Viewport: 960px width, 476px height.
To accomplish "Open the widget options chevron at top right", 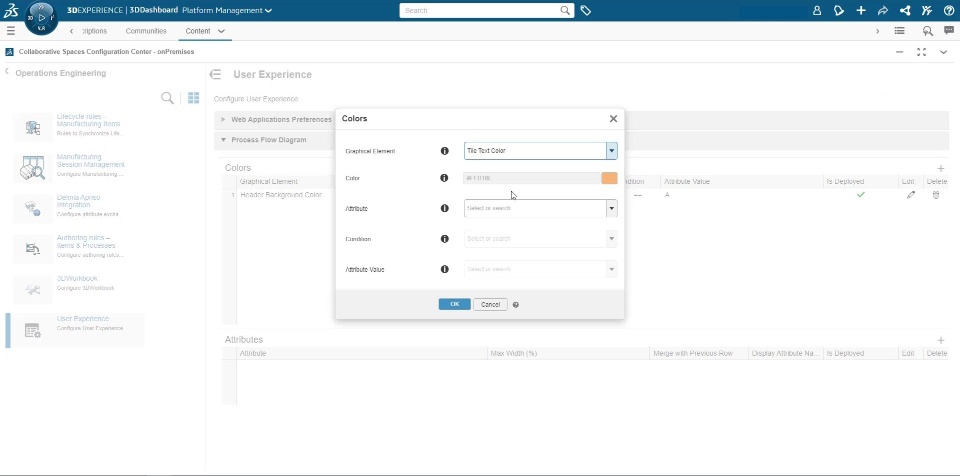I will [x=943, y=52].
